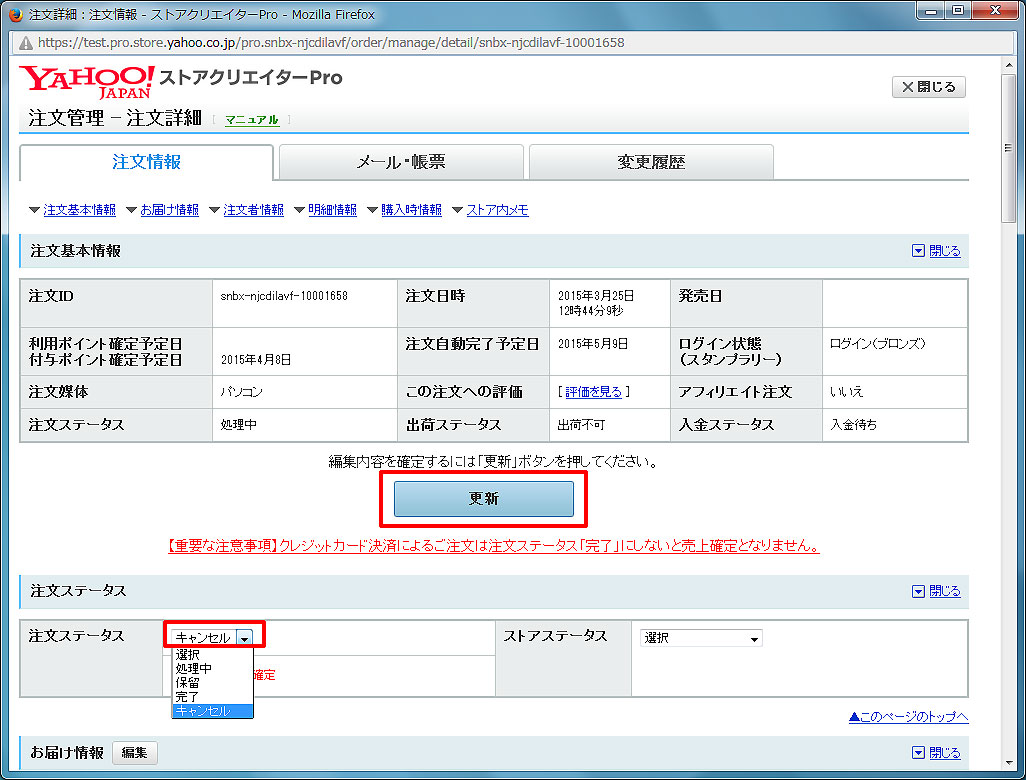
Task: Select キャンセル in the status list
Action: (203, 711)
